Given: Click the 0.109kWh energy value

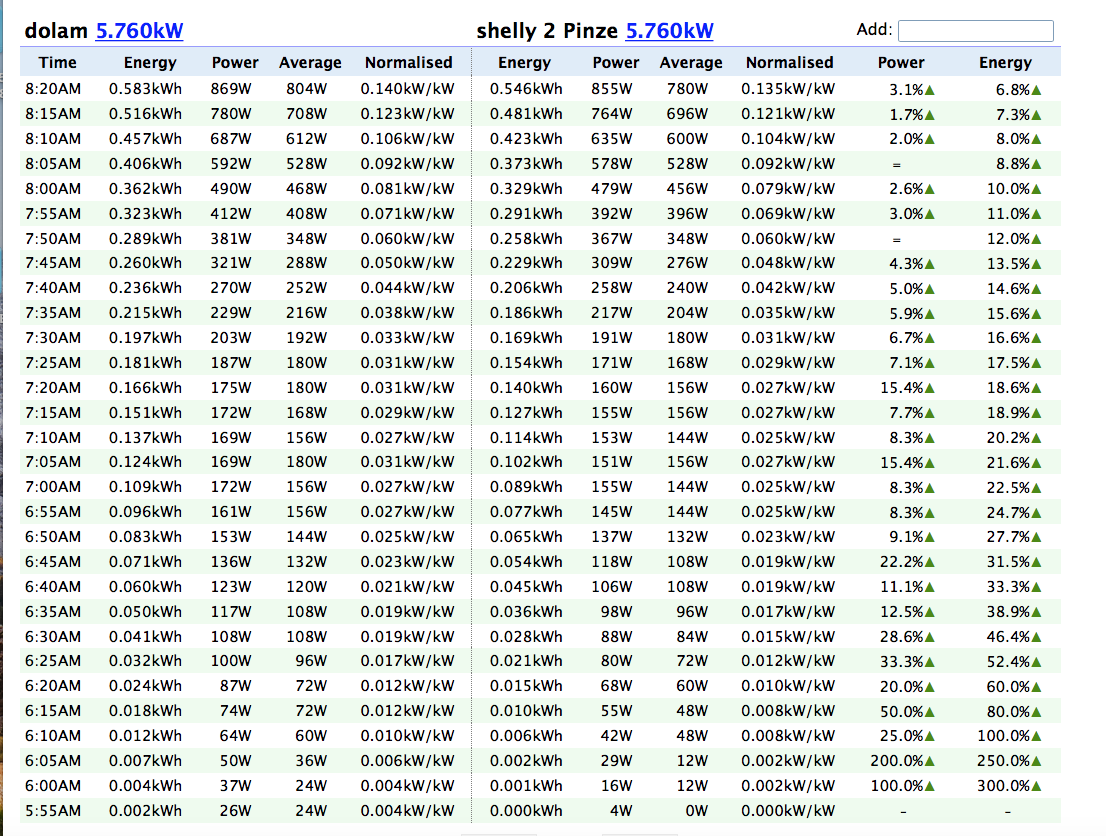Looking at the screenshot, I should coord(145,487).
